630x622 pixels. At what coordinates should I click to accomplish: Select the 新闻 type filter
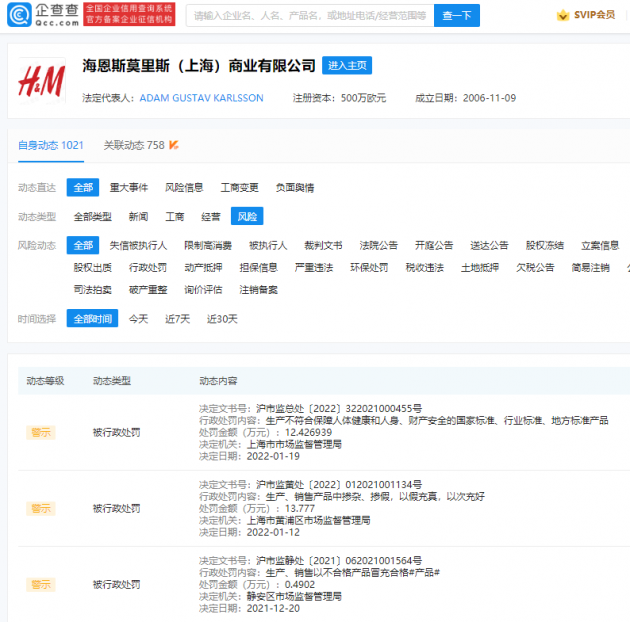pos(139,217)
